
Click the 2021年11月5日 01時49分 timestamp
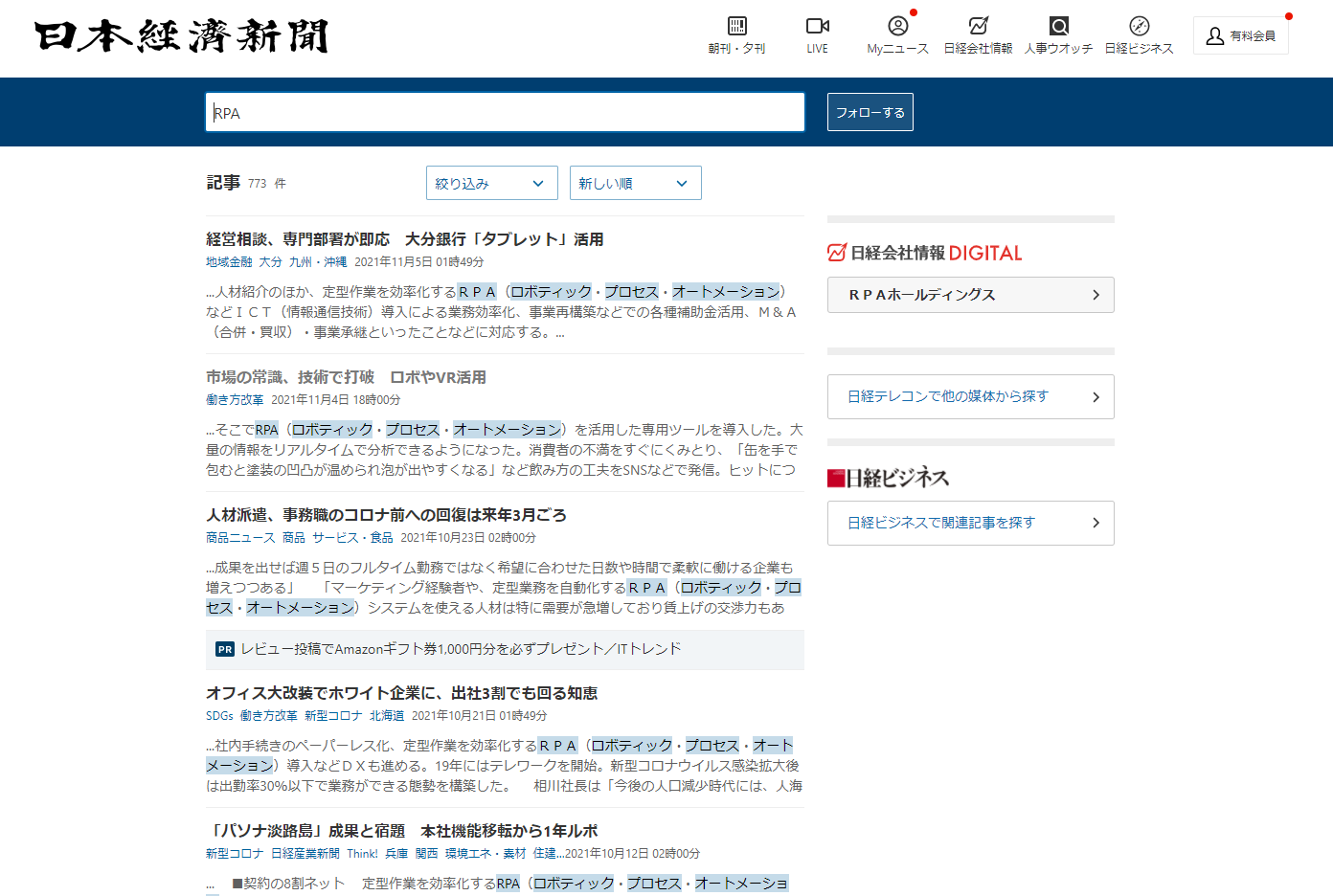point(419,262)
